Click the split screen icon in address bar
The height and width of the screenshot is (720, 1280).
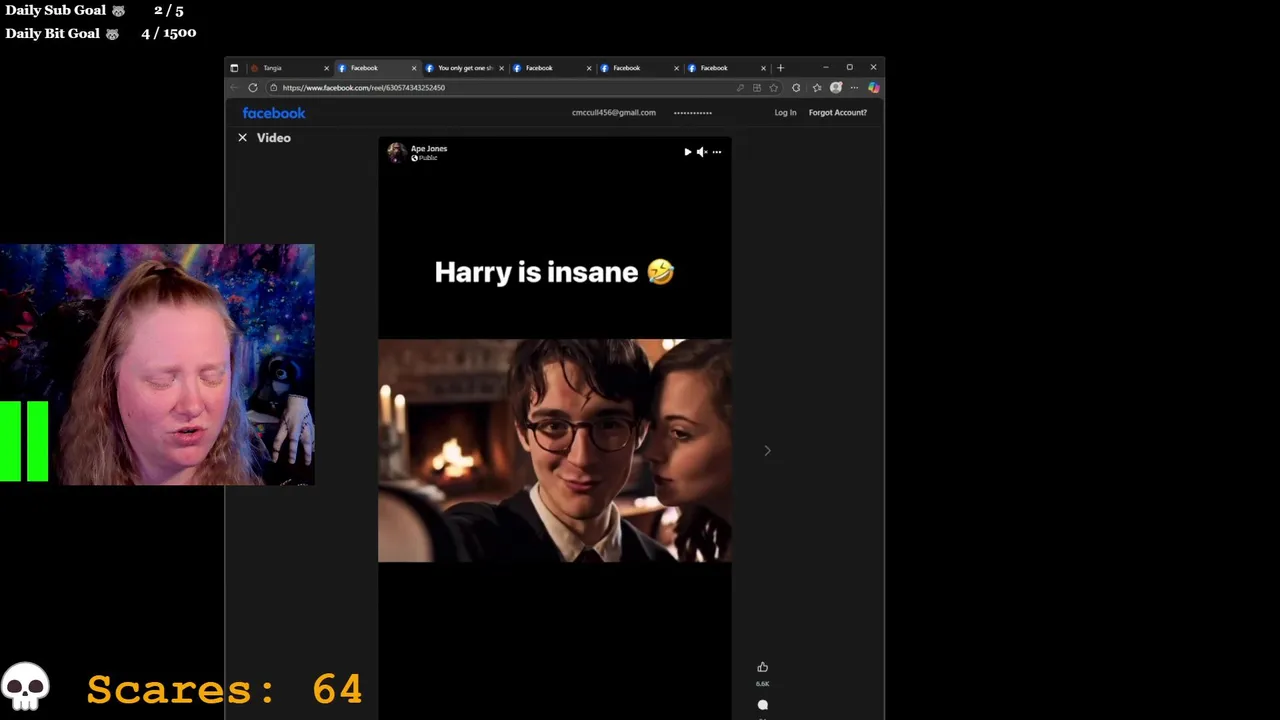point(757,88)
